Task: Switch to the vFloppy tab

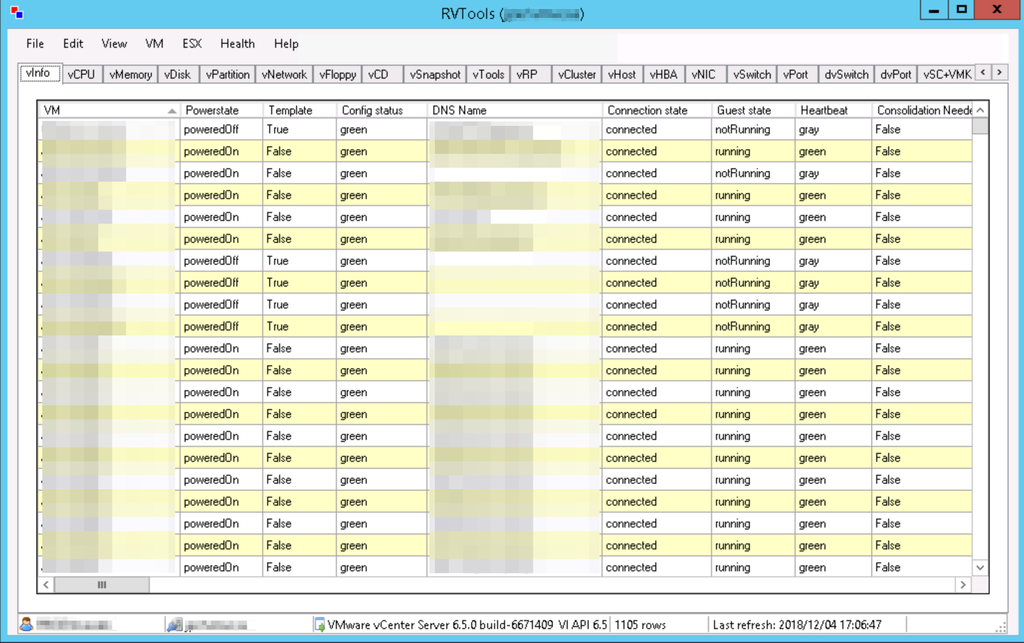Action: coord(338,74)
